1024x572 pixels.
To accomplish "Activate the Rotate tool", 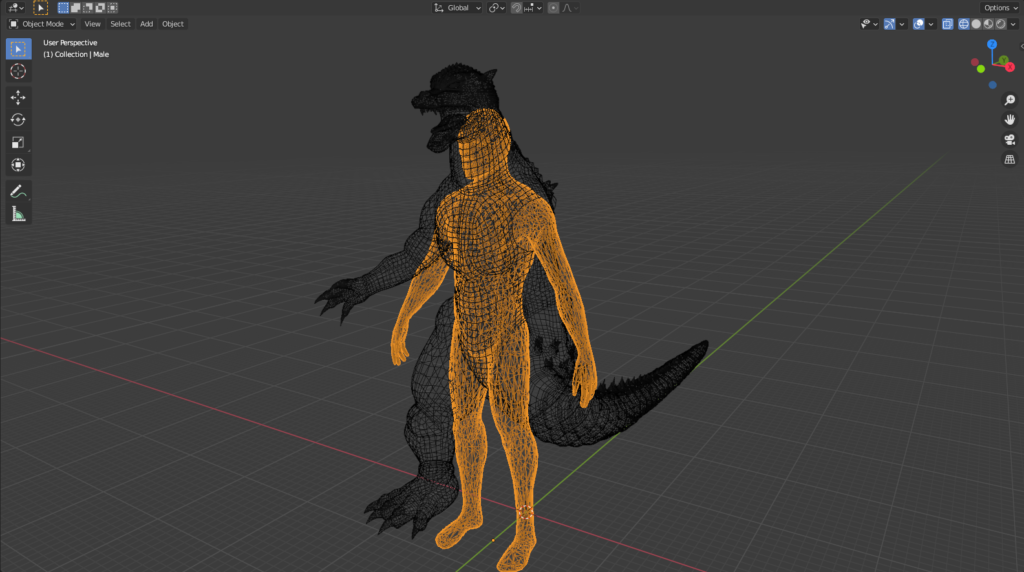I will [18, 119].
